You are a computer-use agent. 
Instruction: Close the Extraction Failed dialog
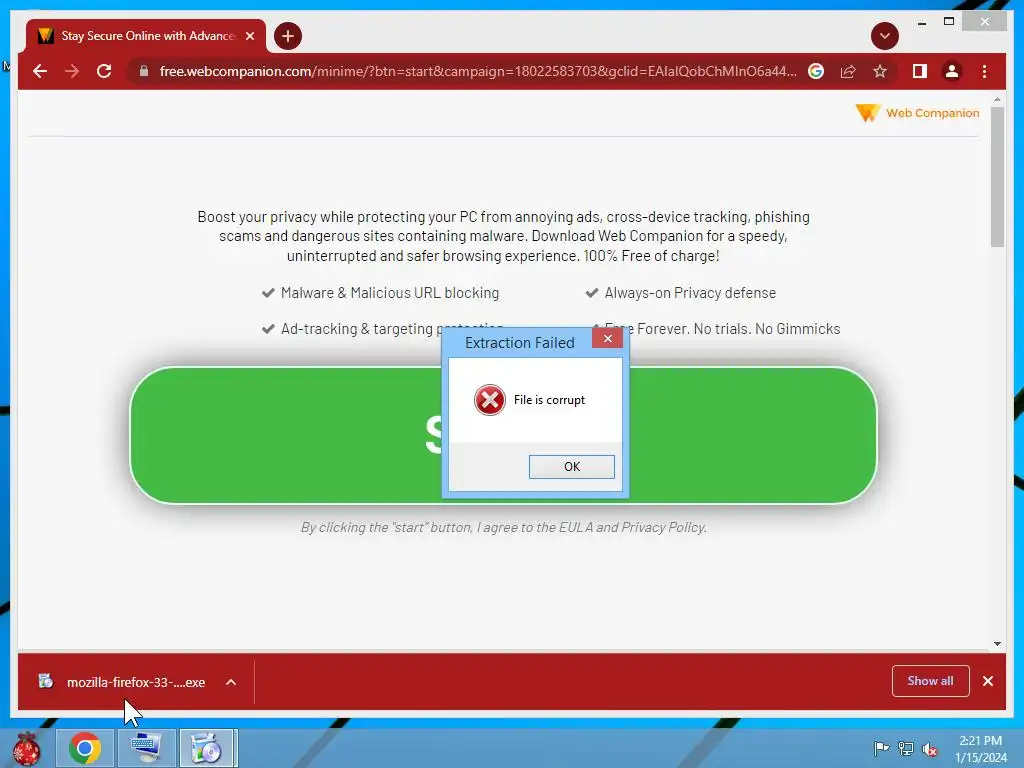pos(607,338)
